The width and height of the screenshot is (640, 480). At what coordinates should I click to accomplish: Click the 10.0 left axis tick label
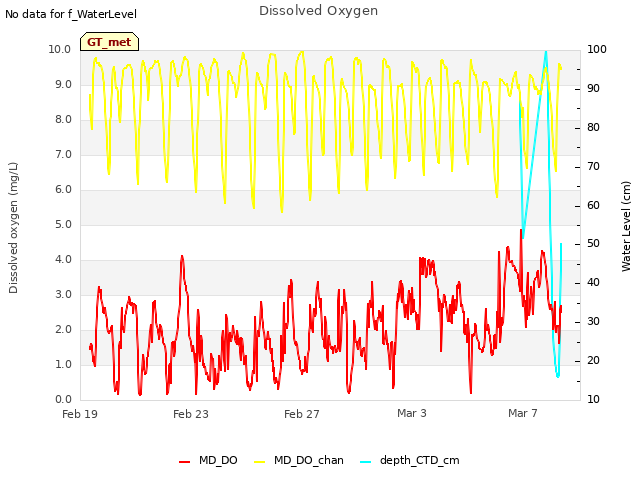click(x=60, y=49)
